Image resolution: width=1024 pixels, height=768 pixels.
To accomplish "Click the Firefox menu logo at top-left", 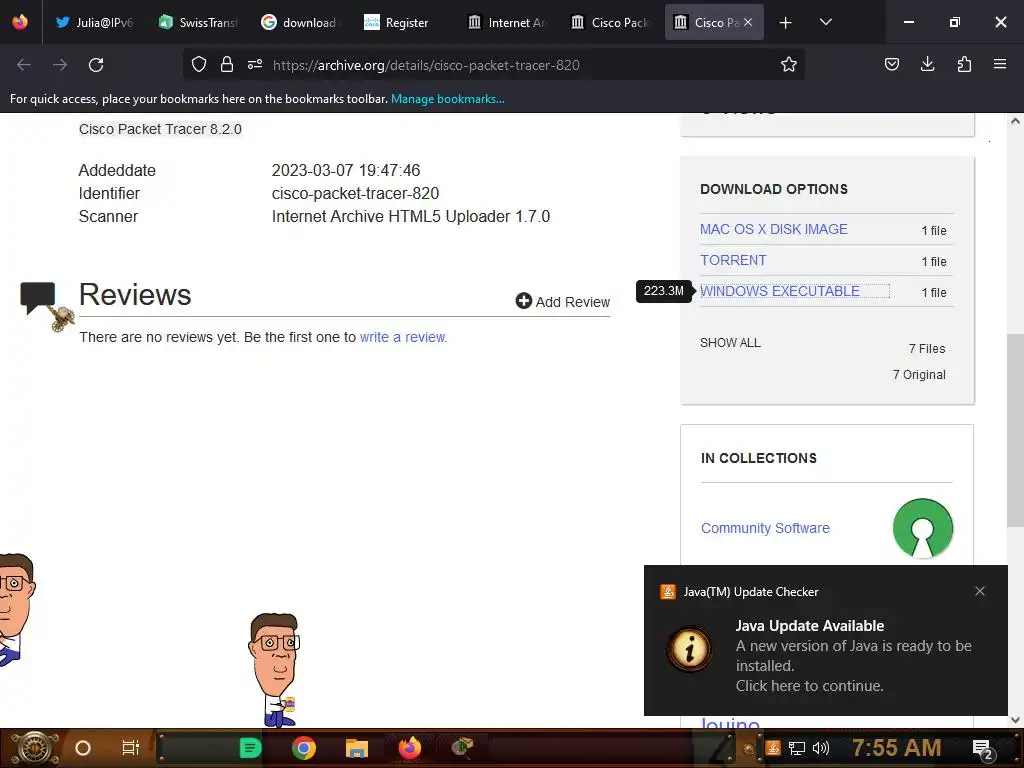I will [20, 22].
